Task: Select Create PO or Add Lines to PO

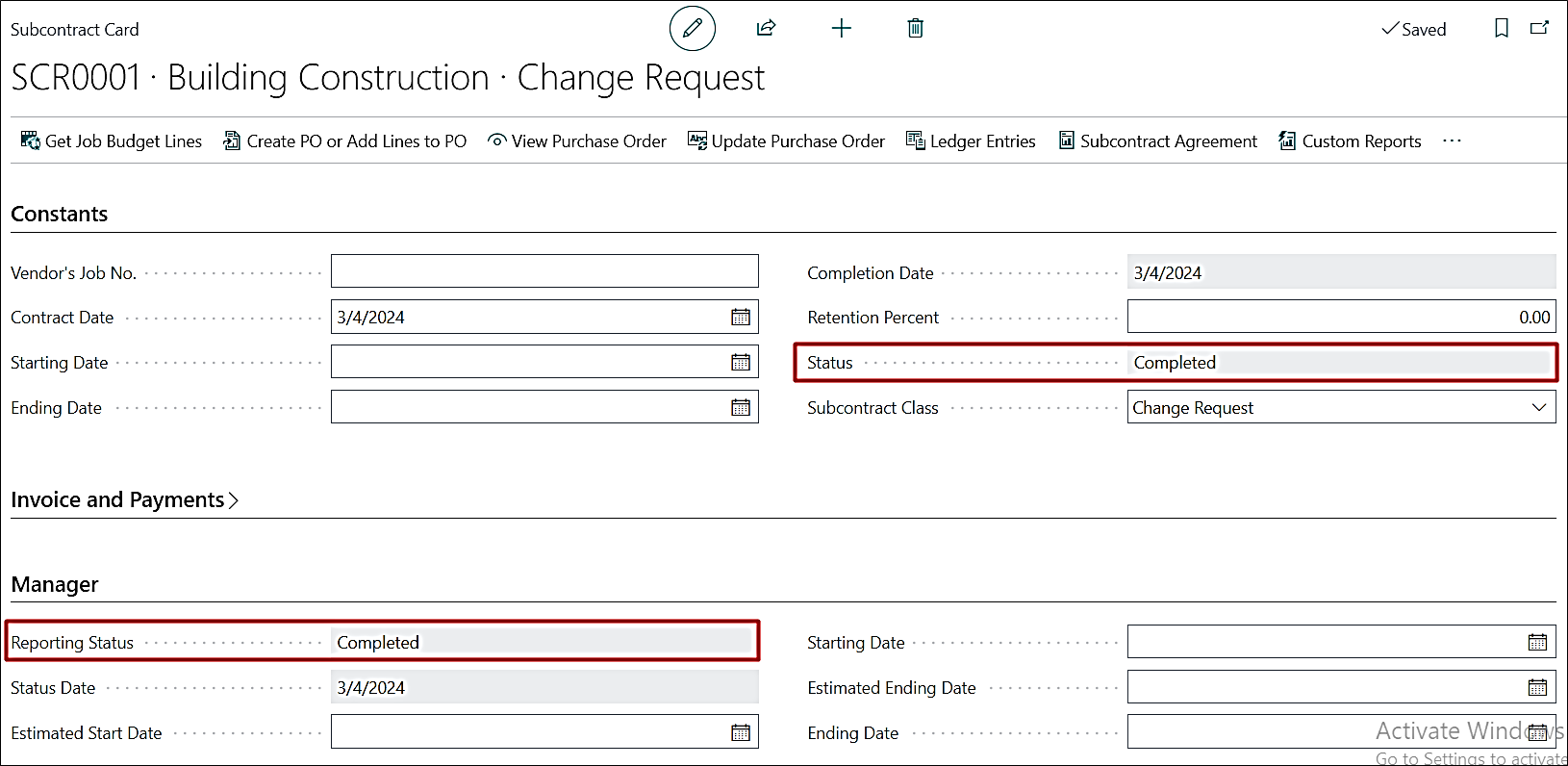Action: 344,141
